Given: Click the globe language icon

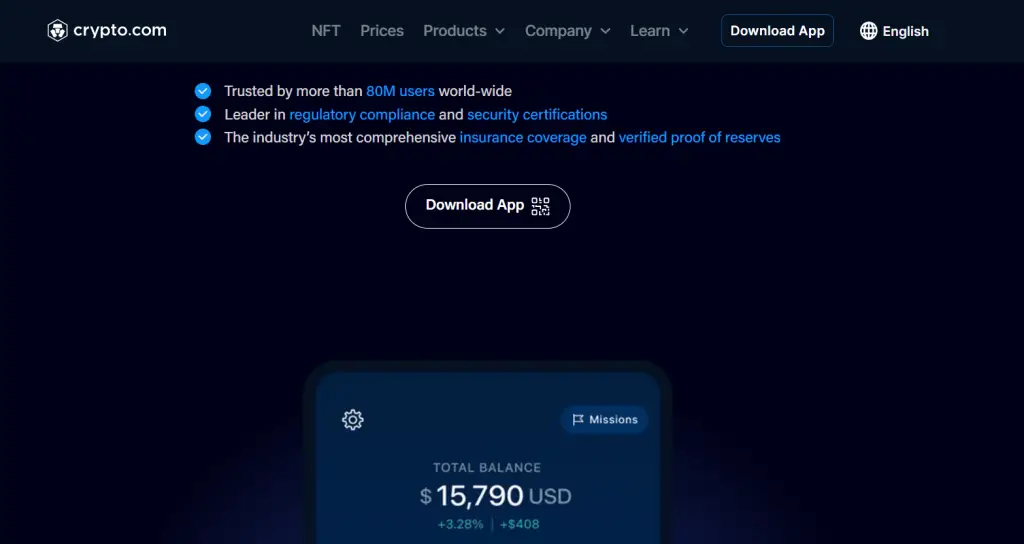Looking at the screenshot, I should (x=868, y=31).
